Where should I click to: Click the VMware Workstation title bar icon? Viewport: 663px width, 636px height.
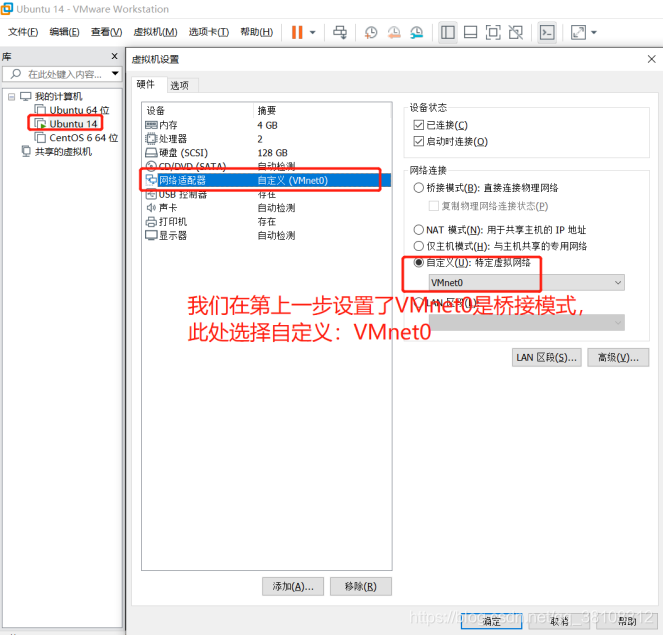[x=6, y=8]
